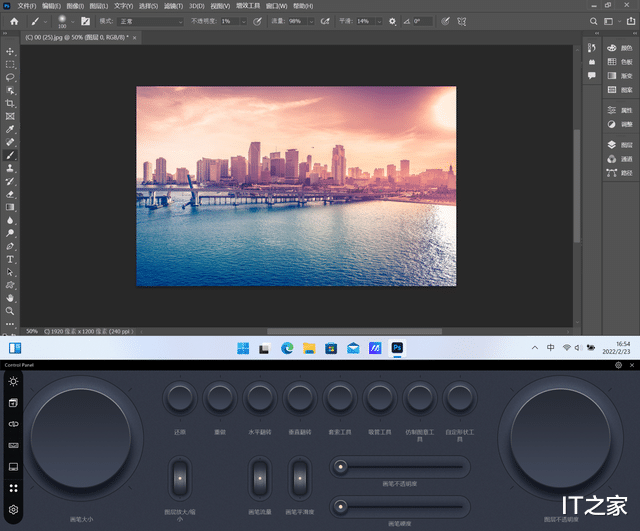The height and width of the screenshot is (531, 640).
Task: Choose the Type (T) tool
Action: (x=10, y=258)
